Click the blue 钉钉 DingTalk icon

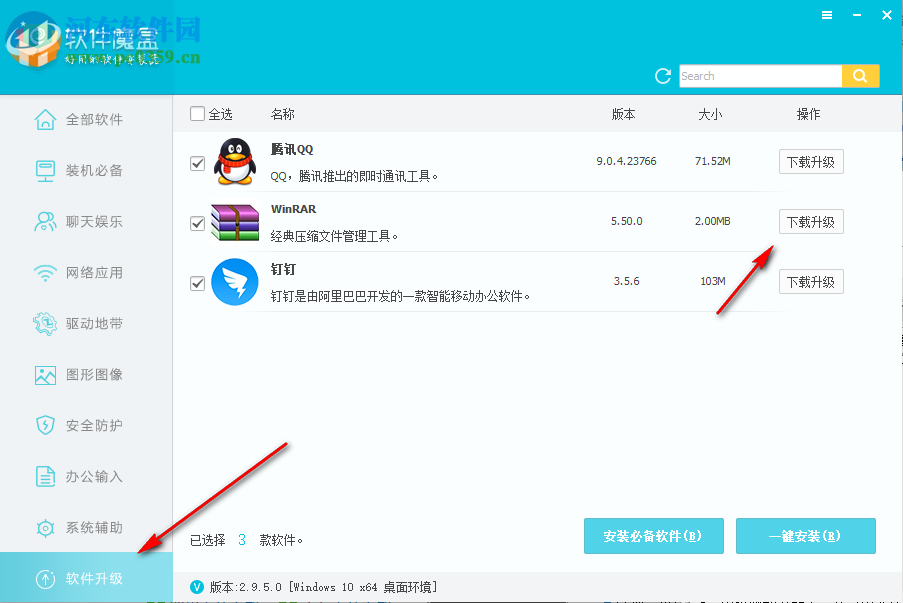point(235,282)
